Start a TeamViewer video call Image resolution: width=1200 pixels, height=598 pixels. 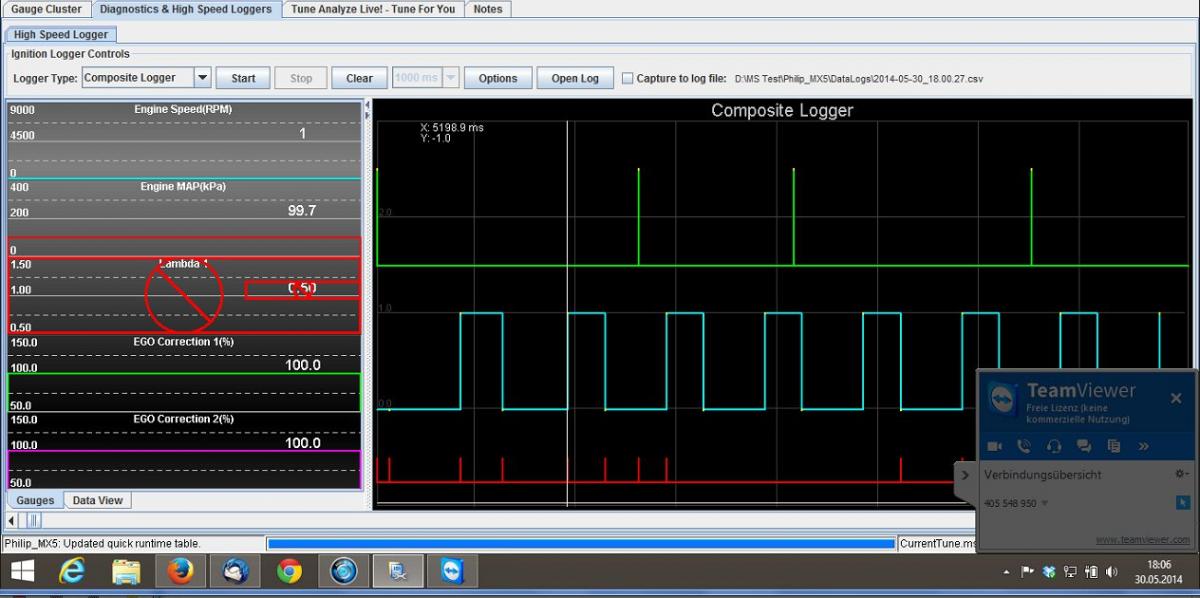(995, 446)
